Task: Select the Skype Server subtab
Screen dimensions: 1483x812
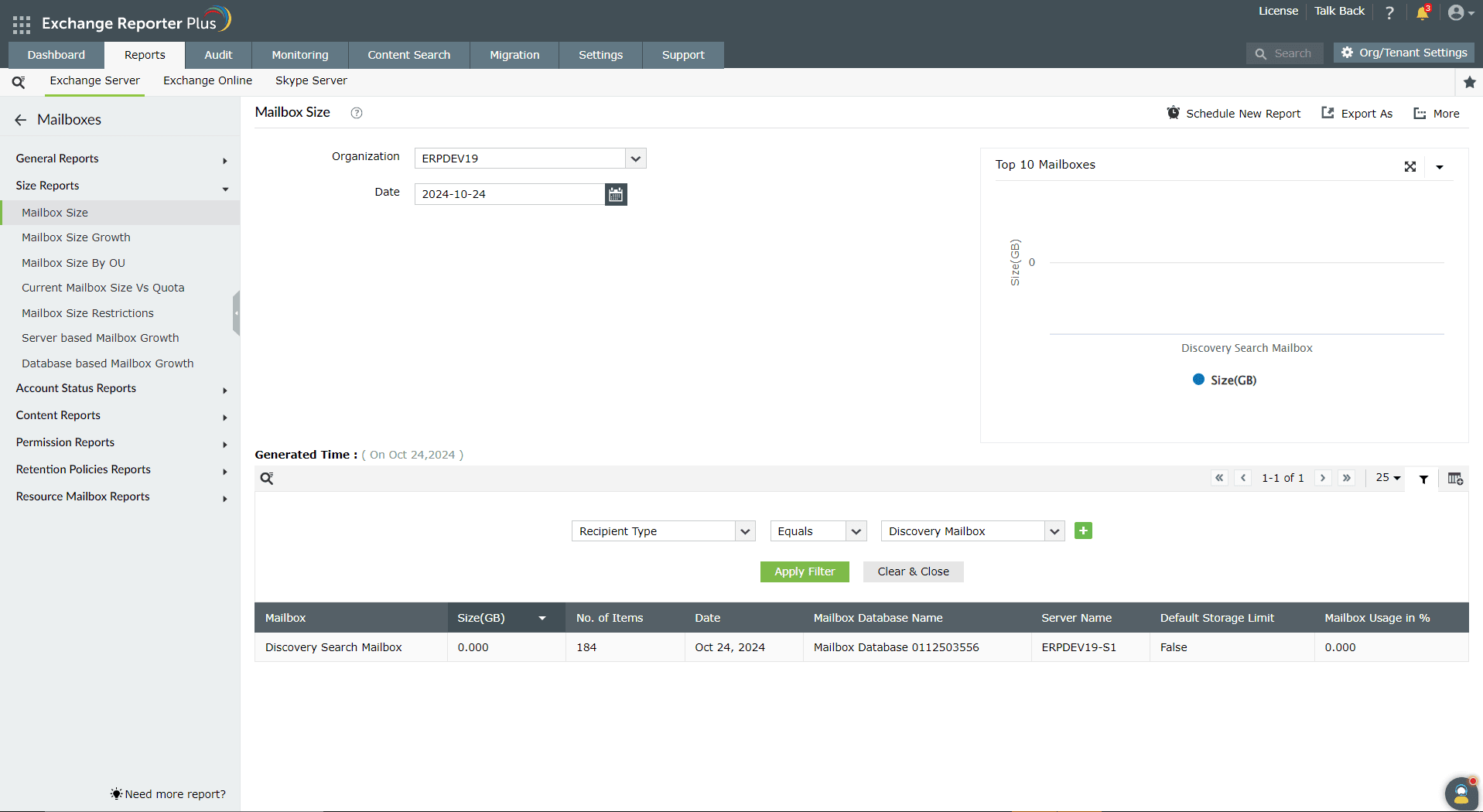Action: pos(311,80)
